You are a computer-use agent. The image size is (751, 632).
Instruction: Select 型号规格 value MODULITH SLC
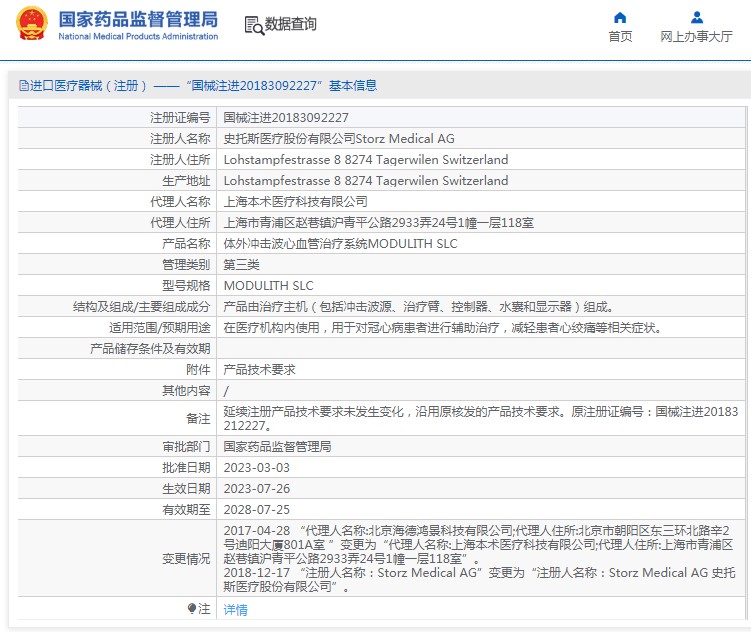point(268,286)
